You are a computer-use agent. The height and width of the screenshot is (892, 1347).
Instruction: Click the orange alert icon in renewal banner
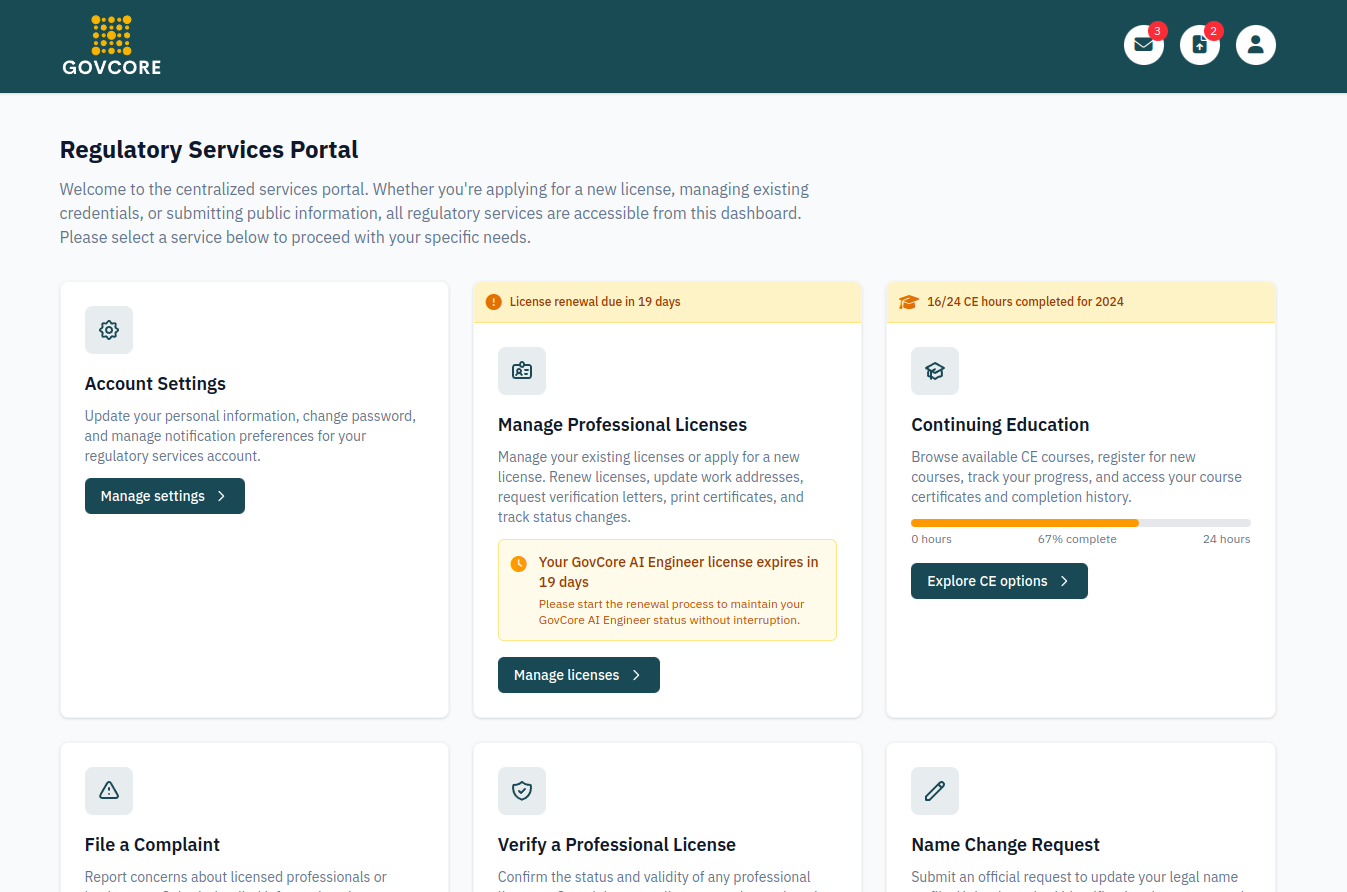point(494,302)
